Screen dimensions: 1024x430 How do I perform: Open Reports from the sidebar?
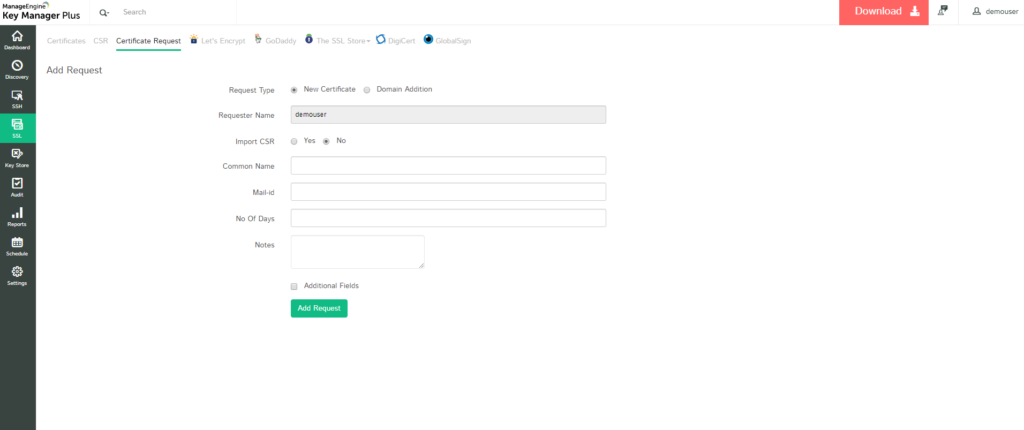[x=17, y=216]
